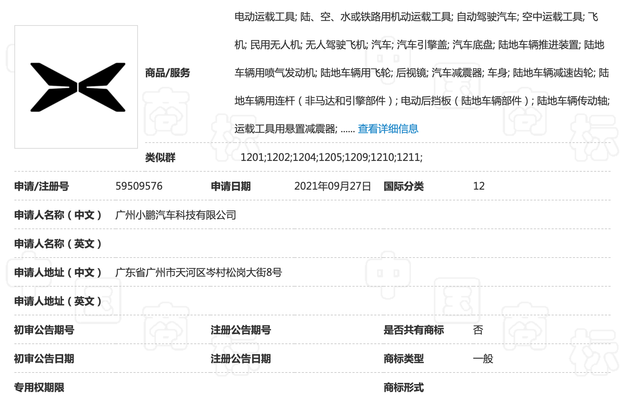Click the international class value 12
Image resolution: width=630 pixels, height=398 pixels.
point(479,186)
